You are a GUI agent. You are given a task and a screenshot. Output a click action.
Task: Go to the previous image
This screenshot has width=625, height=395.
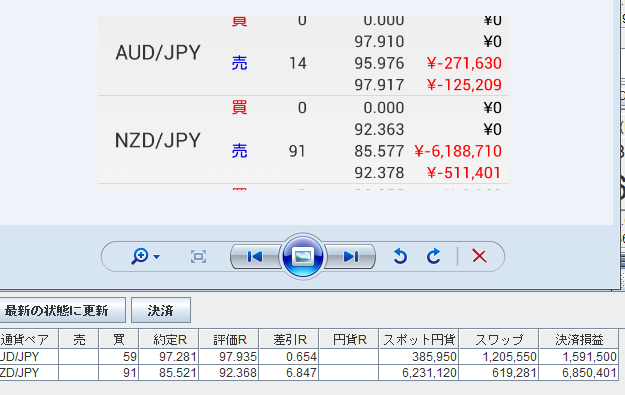point(255,257)
